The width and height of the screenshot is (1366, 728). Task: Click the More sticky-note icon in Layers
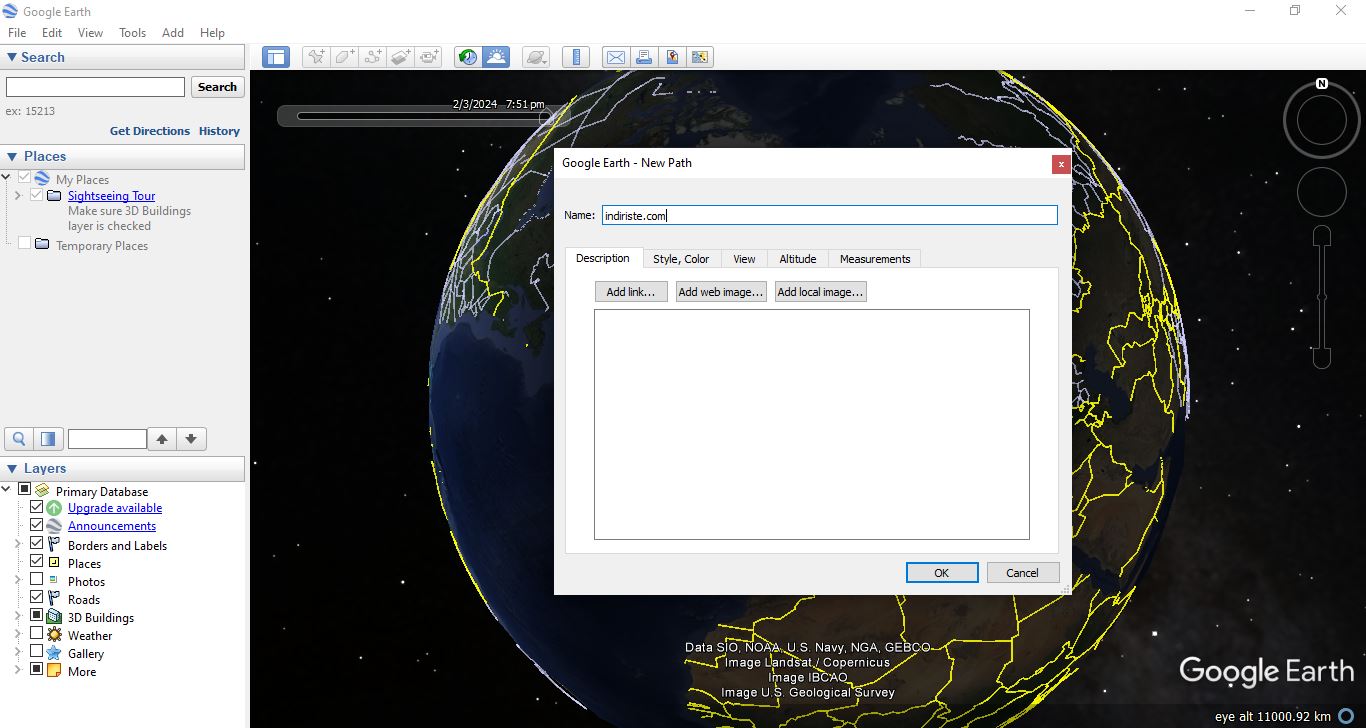pos(54,671)
